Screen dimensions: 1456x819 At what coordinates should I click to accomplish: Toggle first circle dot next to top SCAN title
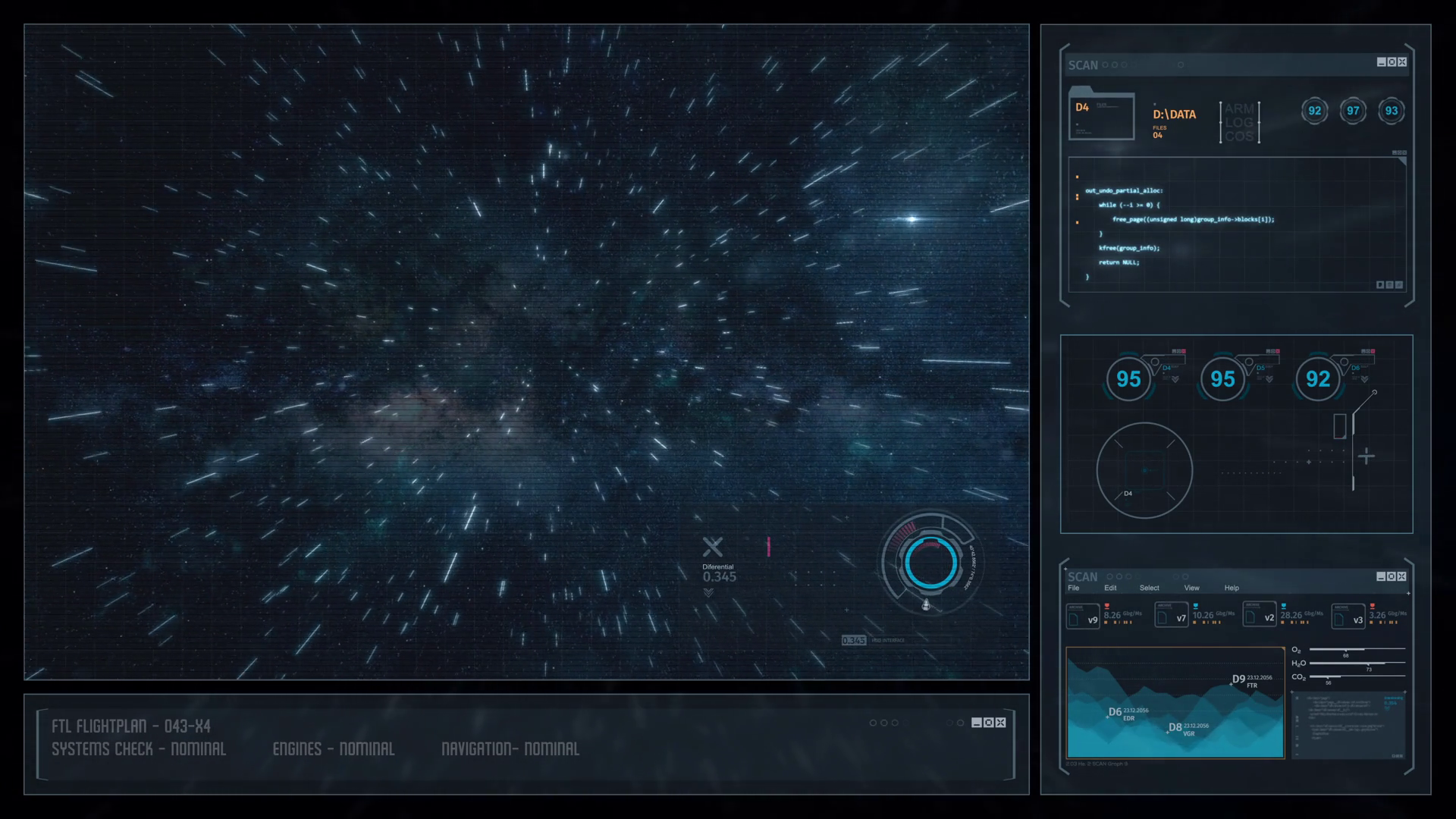(1105, 65)
